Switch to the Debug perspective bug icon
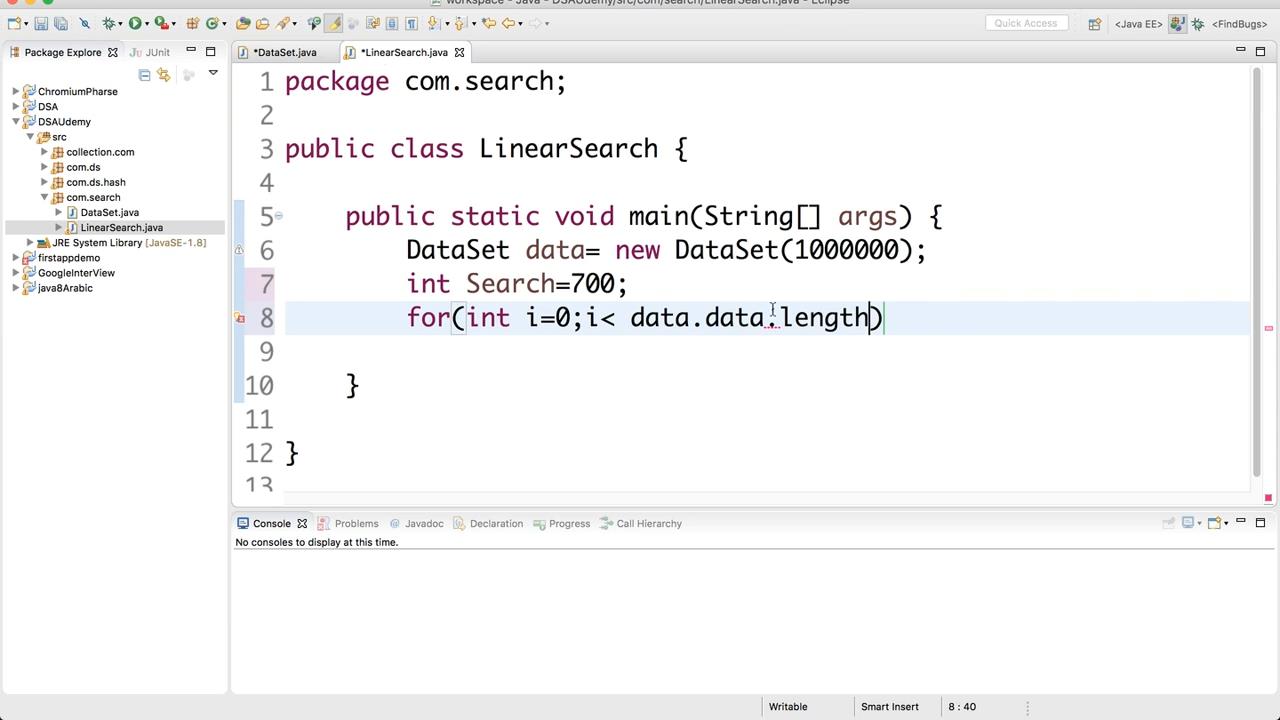The width and height of the screenshot is (1280, 720). (1197, 24)
